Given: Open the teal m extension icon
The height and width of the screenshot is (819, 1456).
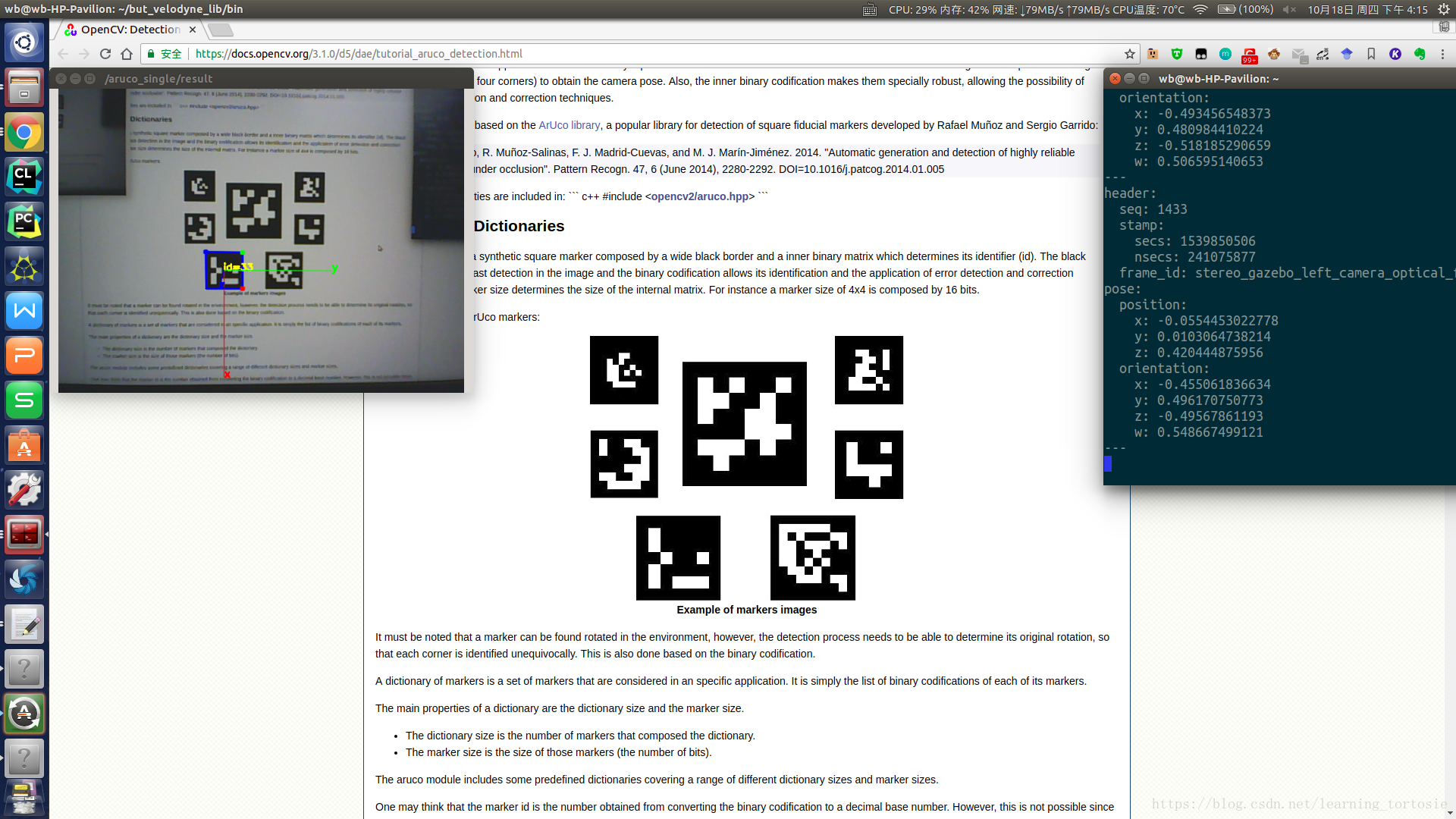Looking at the screenshot, I should pos(1225,54).
